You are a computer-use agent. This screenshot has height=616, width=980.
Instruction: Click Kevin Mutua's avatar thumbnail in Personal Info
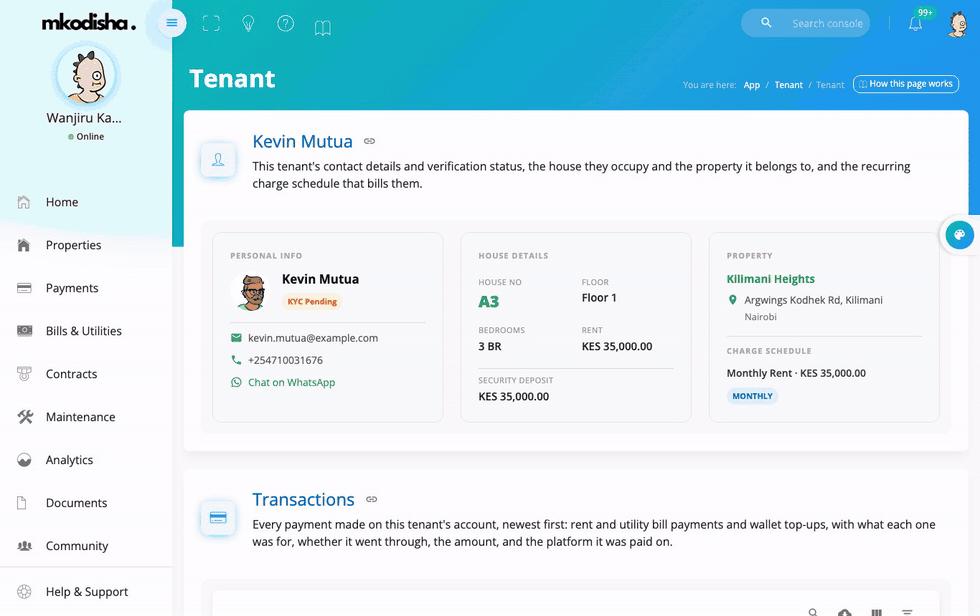251,292
